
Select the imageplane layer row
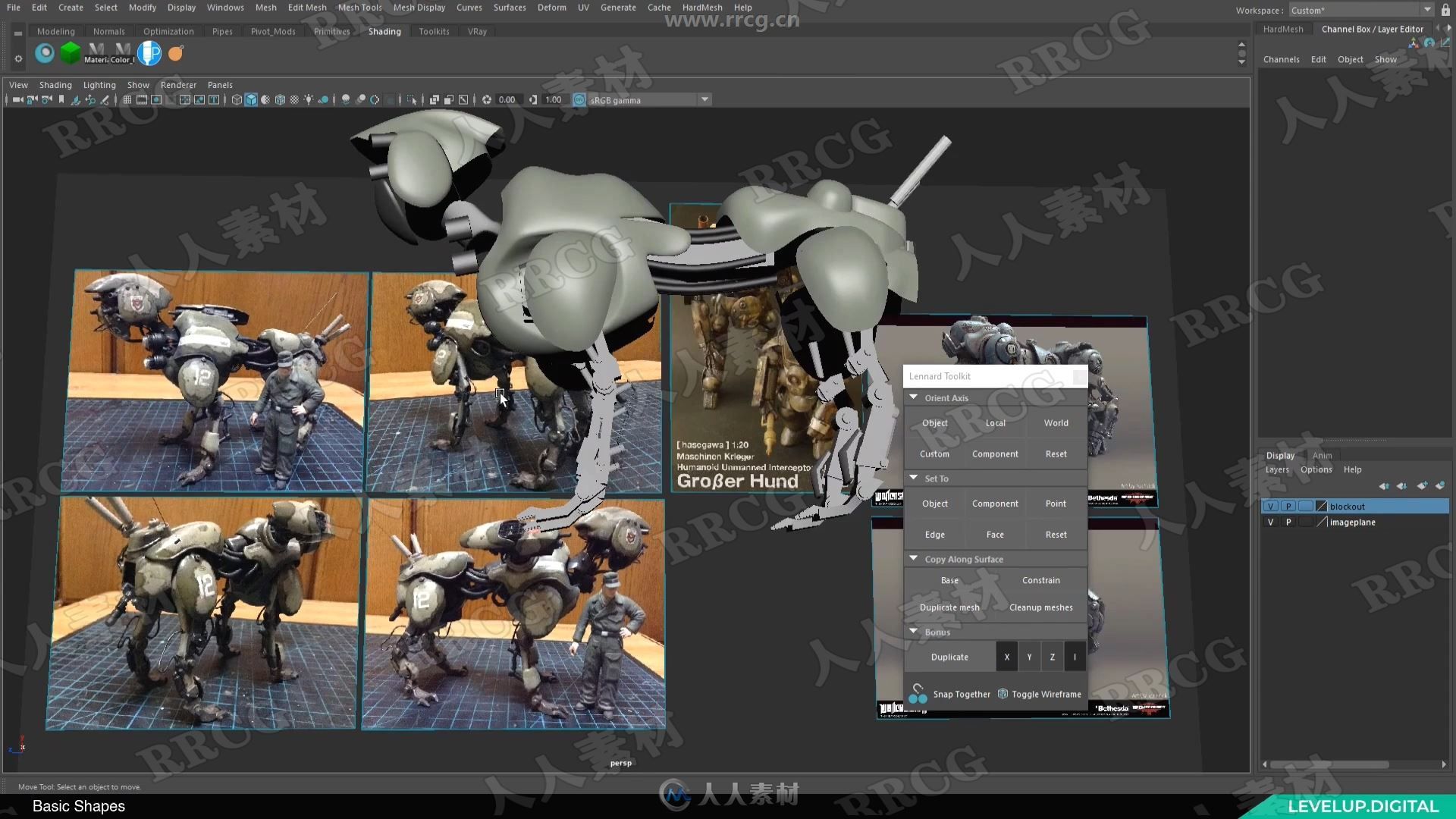pos(1354,522)
